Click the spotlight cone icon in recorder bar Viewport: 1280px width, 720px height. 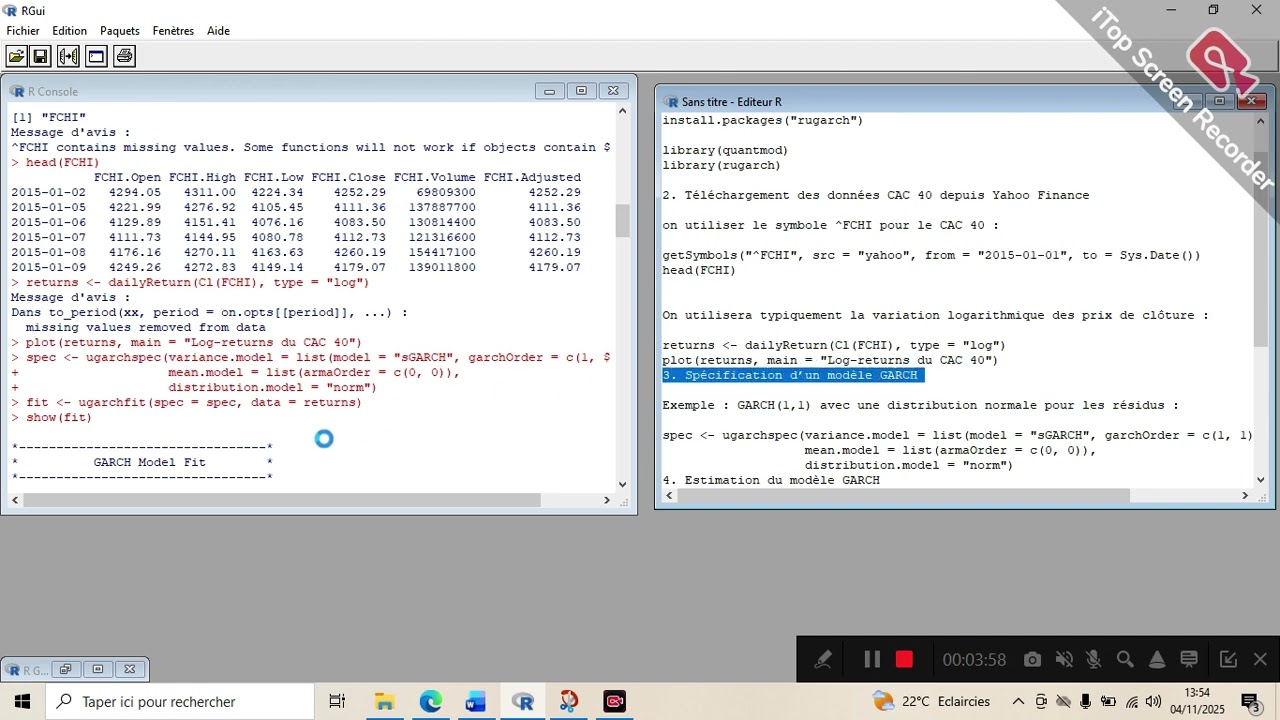coord(1157,659)
